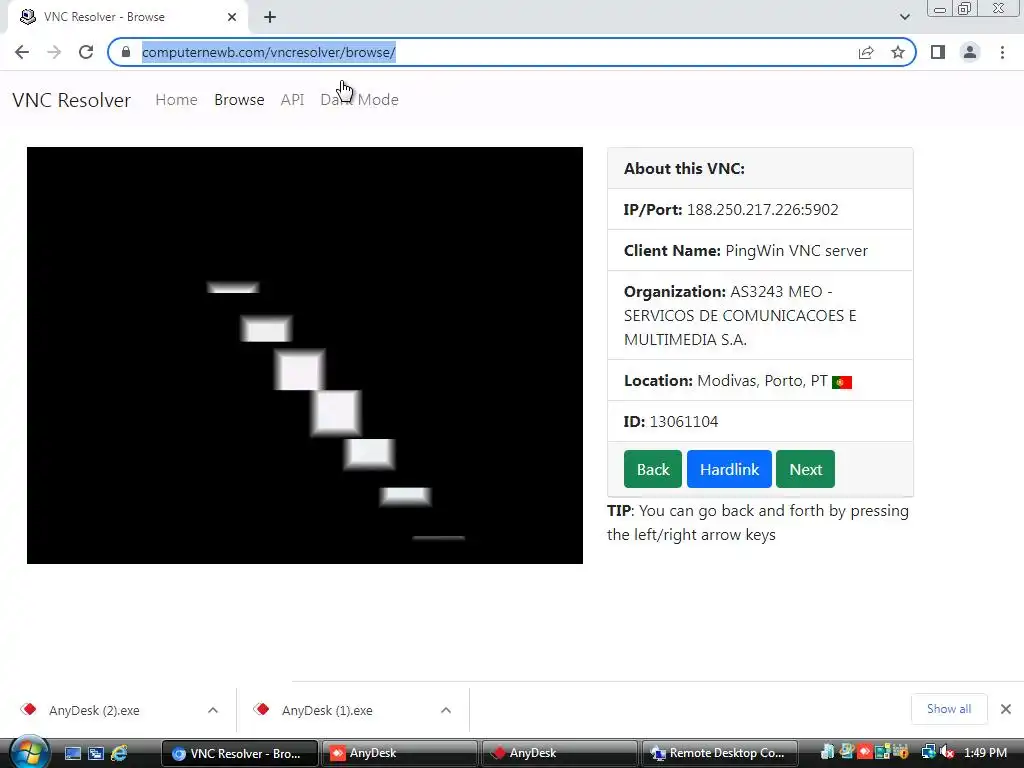This screenshot has height=768, width=1024.
Task: Close the downloads bar
Action: point(1006,709)
